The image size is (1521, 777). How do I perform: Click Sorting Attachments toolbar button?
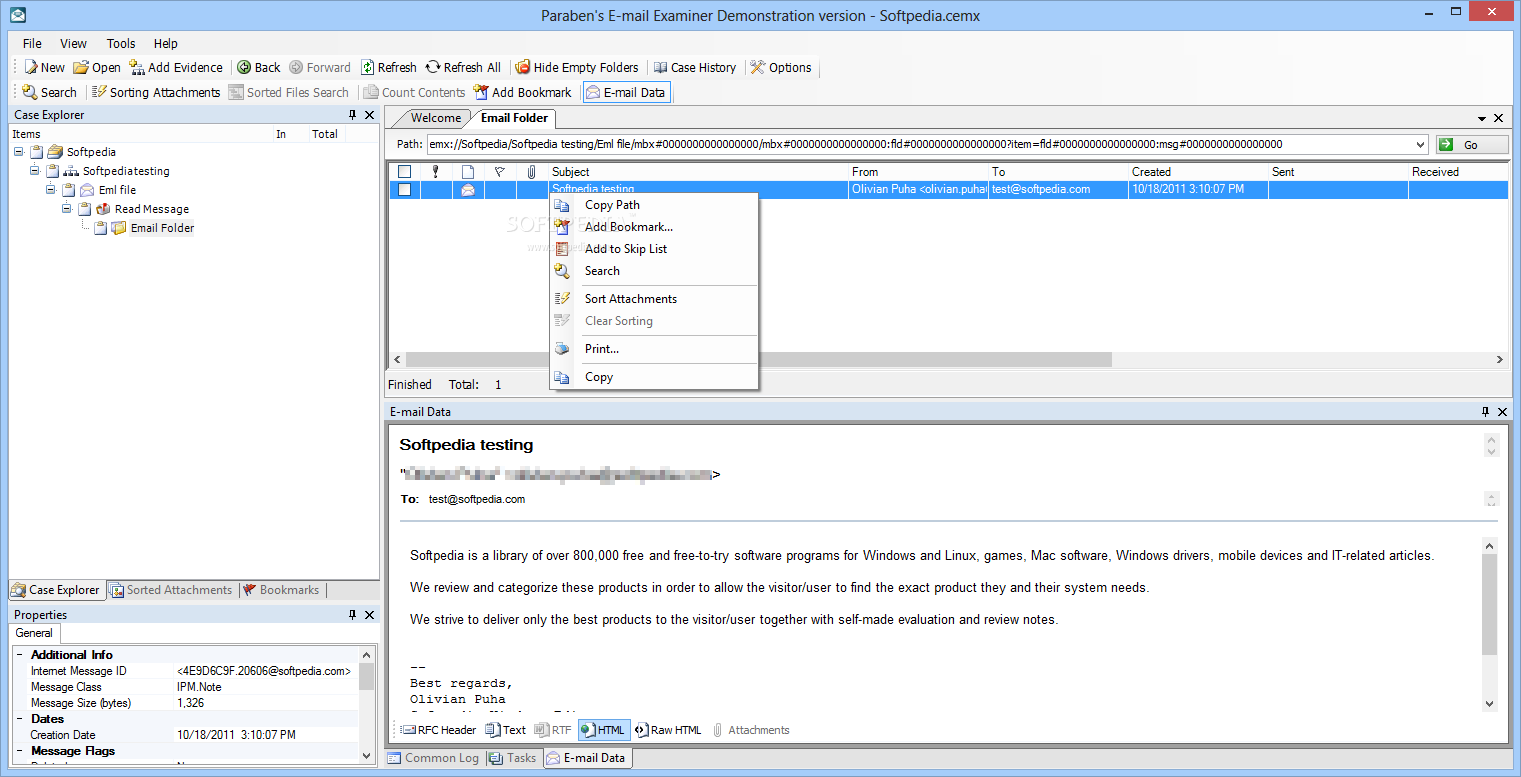click(x=156, y=92)
